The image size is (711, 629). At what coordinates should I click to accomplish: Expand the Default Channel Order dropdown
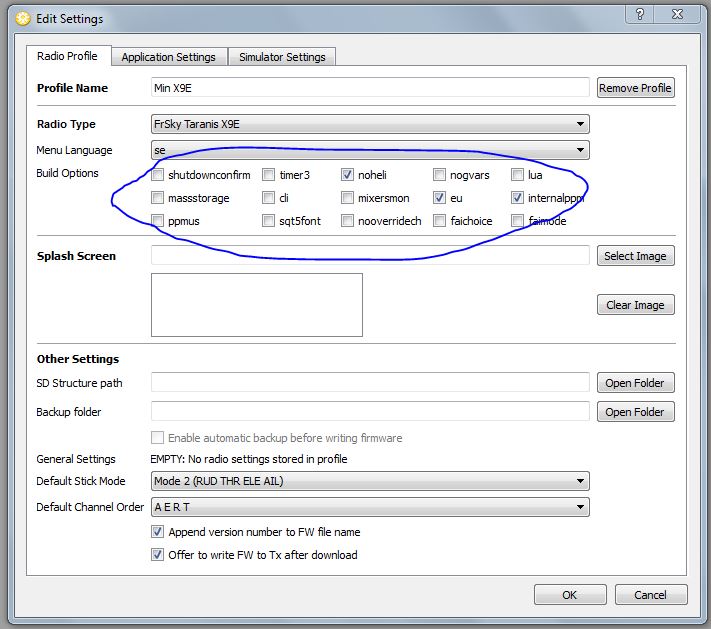coord(369,507)
